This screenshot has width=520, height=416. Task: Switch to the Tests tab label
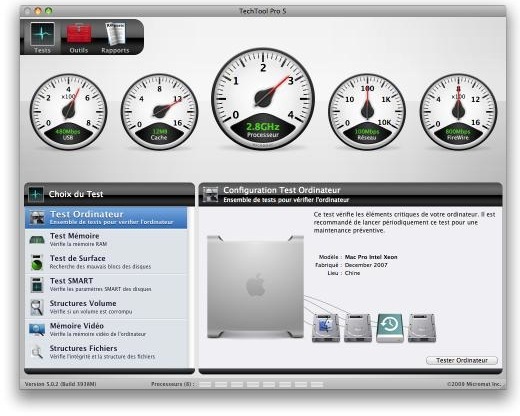pyautogui.click(x=42, y=50)
